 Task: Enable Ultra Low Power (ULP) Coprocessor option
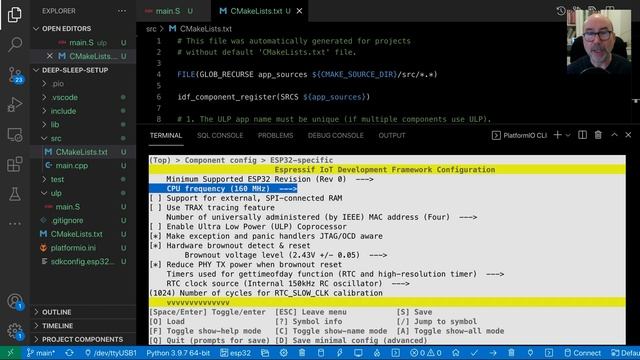248,227
